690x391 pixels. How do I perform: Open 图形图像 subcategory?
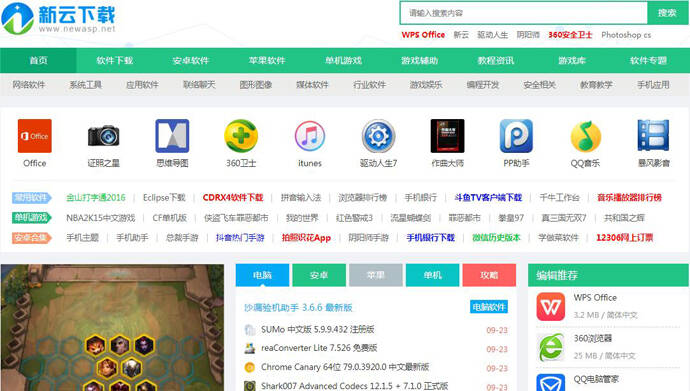click(256, 84)
